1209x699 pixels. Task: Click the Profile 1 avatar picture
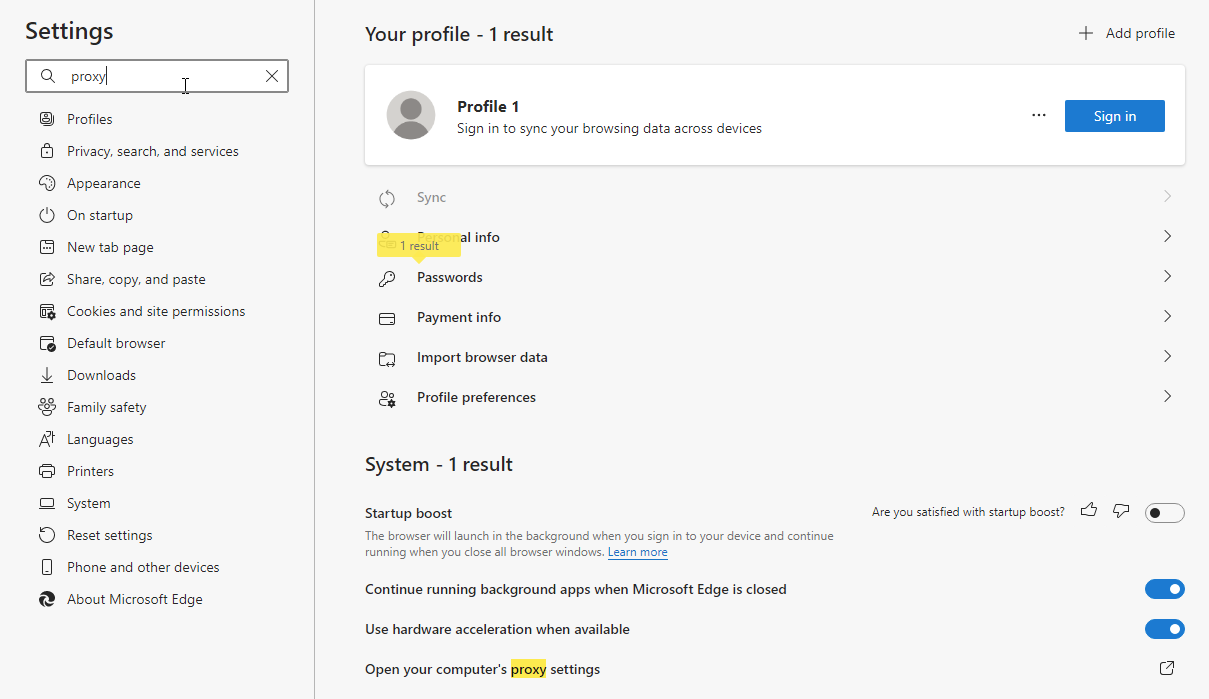tap(411, 115)
